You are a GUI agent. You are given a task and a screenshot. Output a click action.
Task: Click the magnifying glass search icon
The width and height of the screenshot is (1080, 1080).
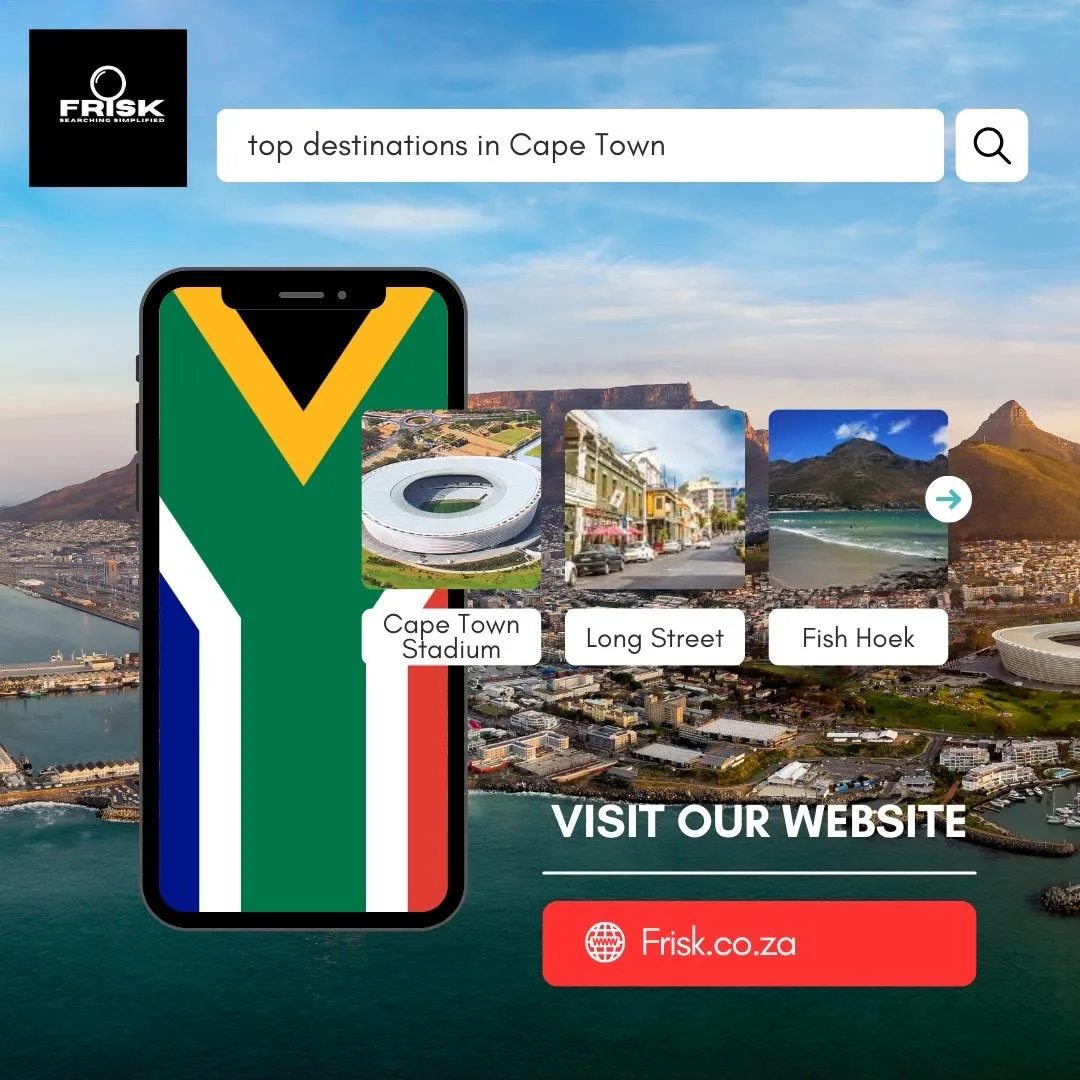coord(991,145)
